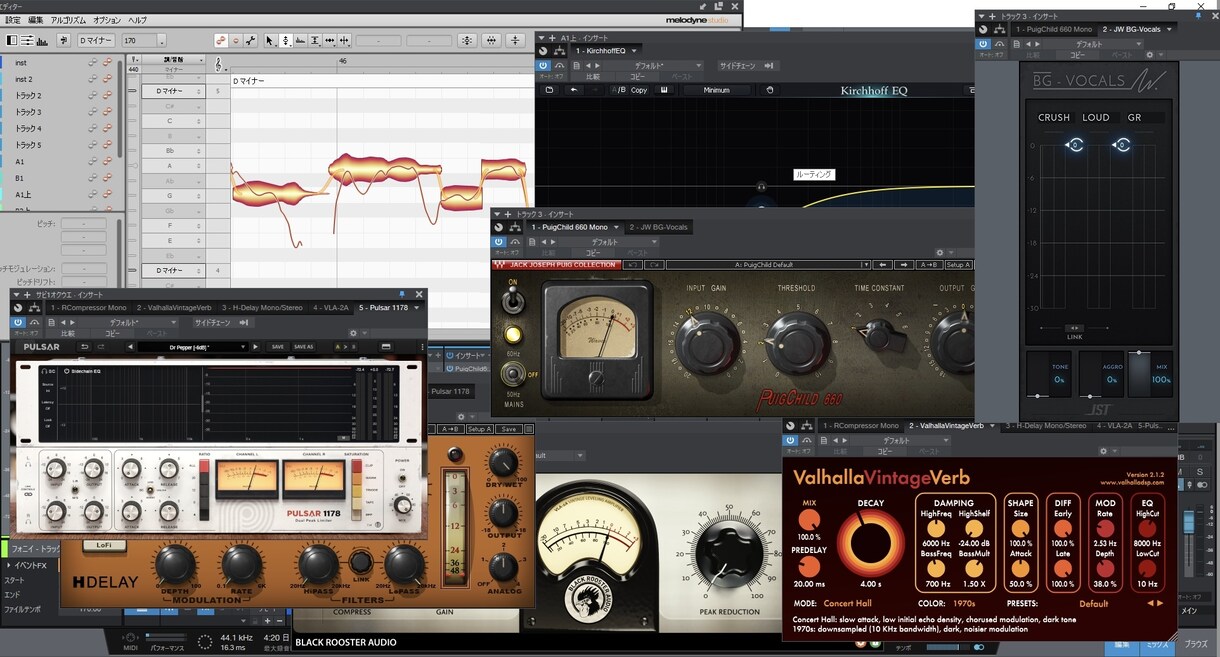Click Kirchhoff EQ Copy button
1220x657 pixels.
639,90
